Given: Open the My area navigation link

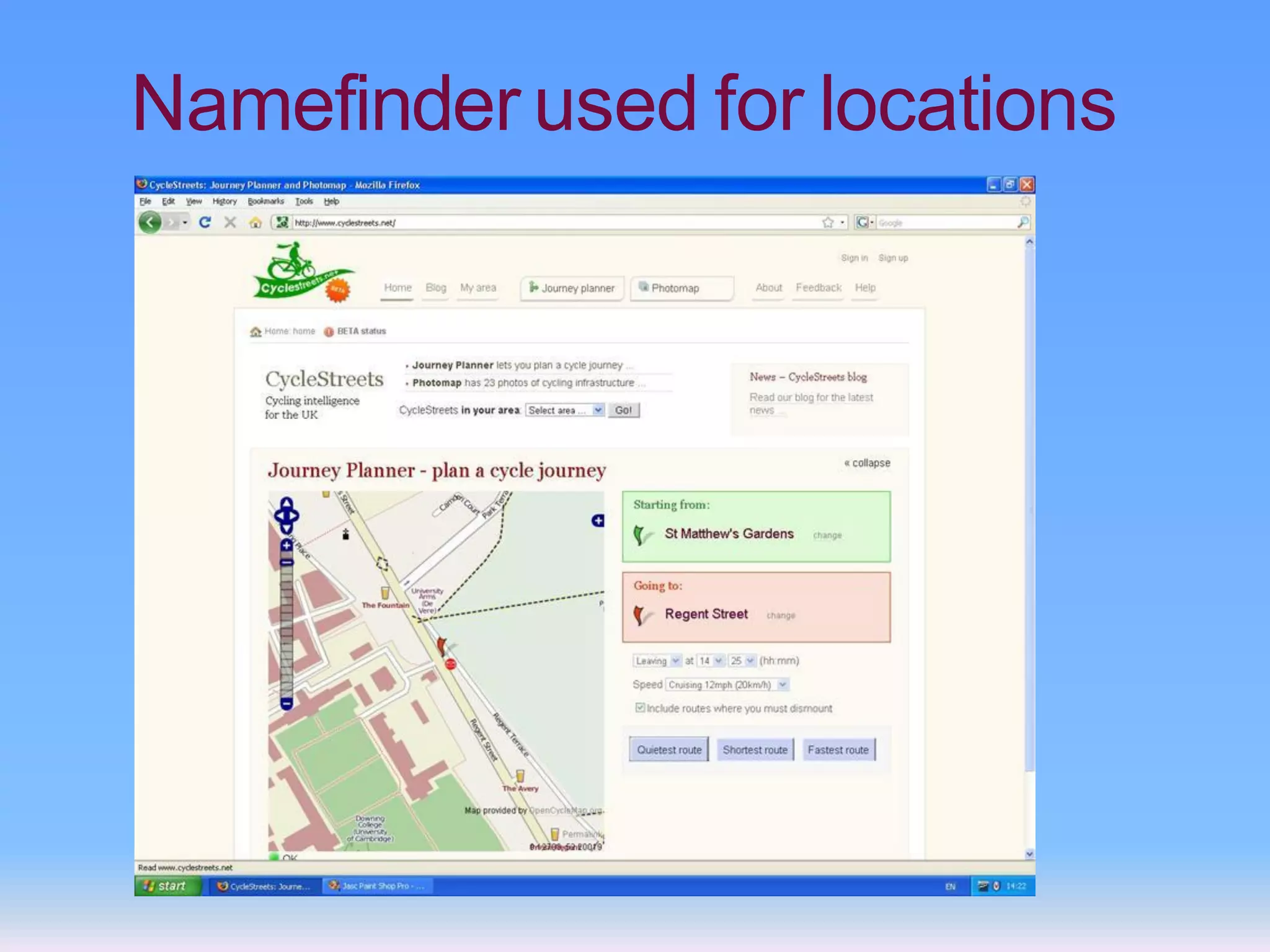Looking at the screenshot, I should (x=478, y=288).
